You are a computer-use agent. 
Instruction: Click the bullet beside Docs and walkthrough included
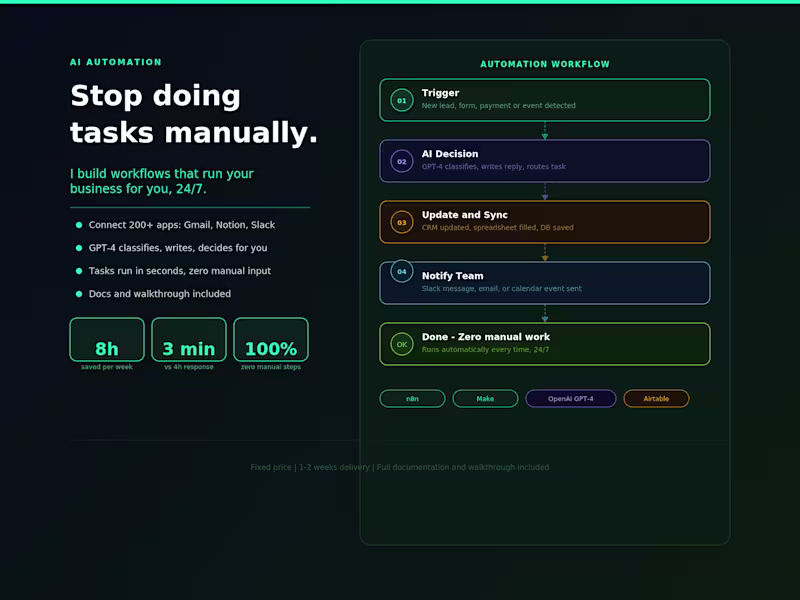[x=77, y=294]
